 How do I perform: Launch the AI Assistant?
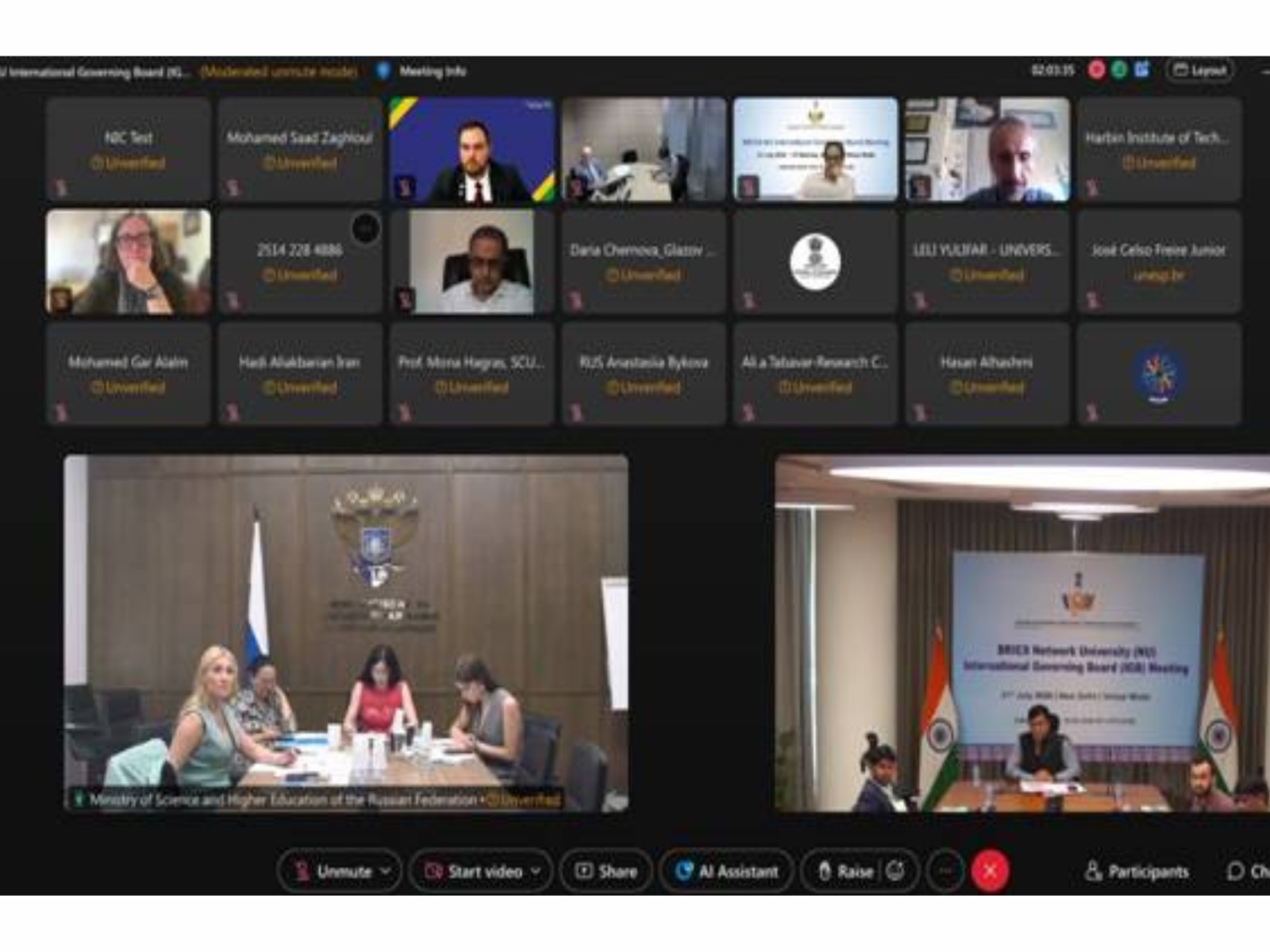click(726, 871)
